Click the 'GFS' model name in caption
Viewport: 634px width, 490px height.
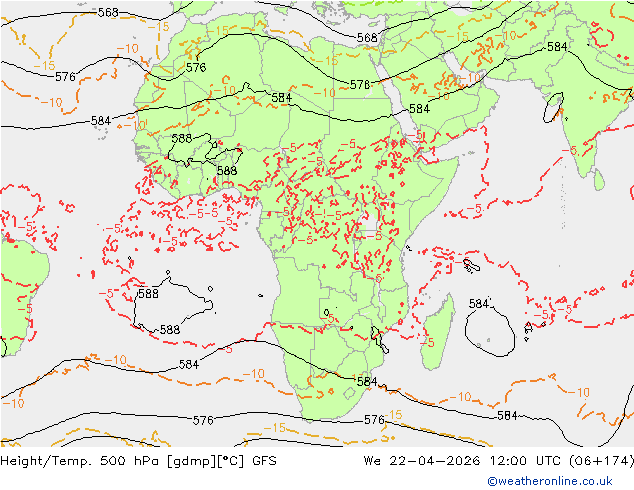pyautogui.click(x=264, y=461)
